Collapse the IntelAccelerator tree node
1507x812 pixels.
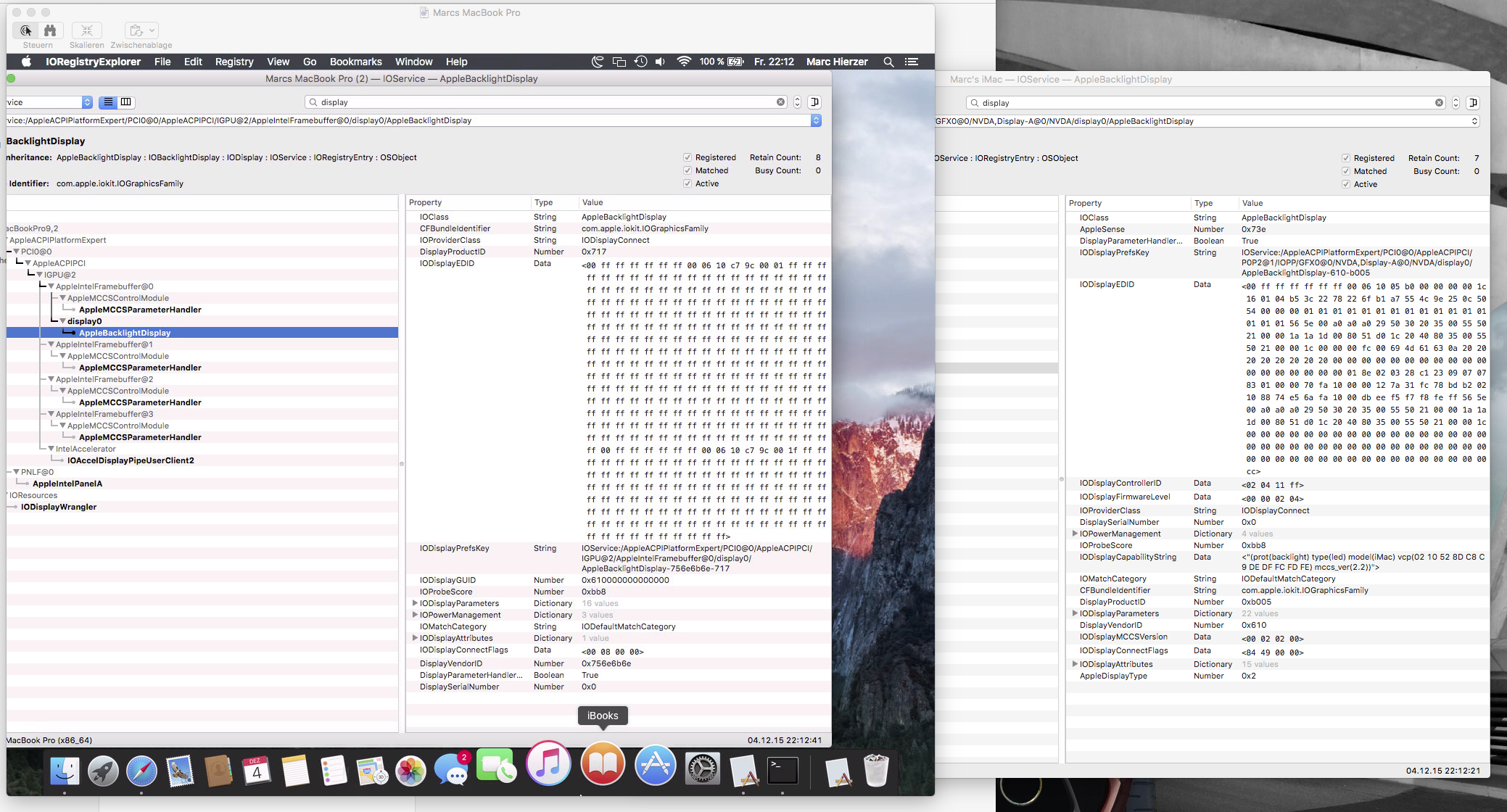coord(51,449)
